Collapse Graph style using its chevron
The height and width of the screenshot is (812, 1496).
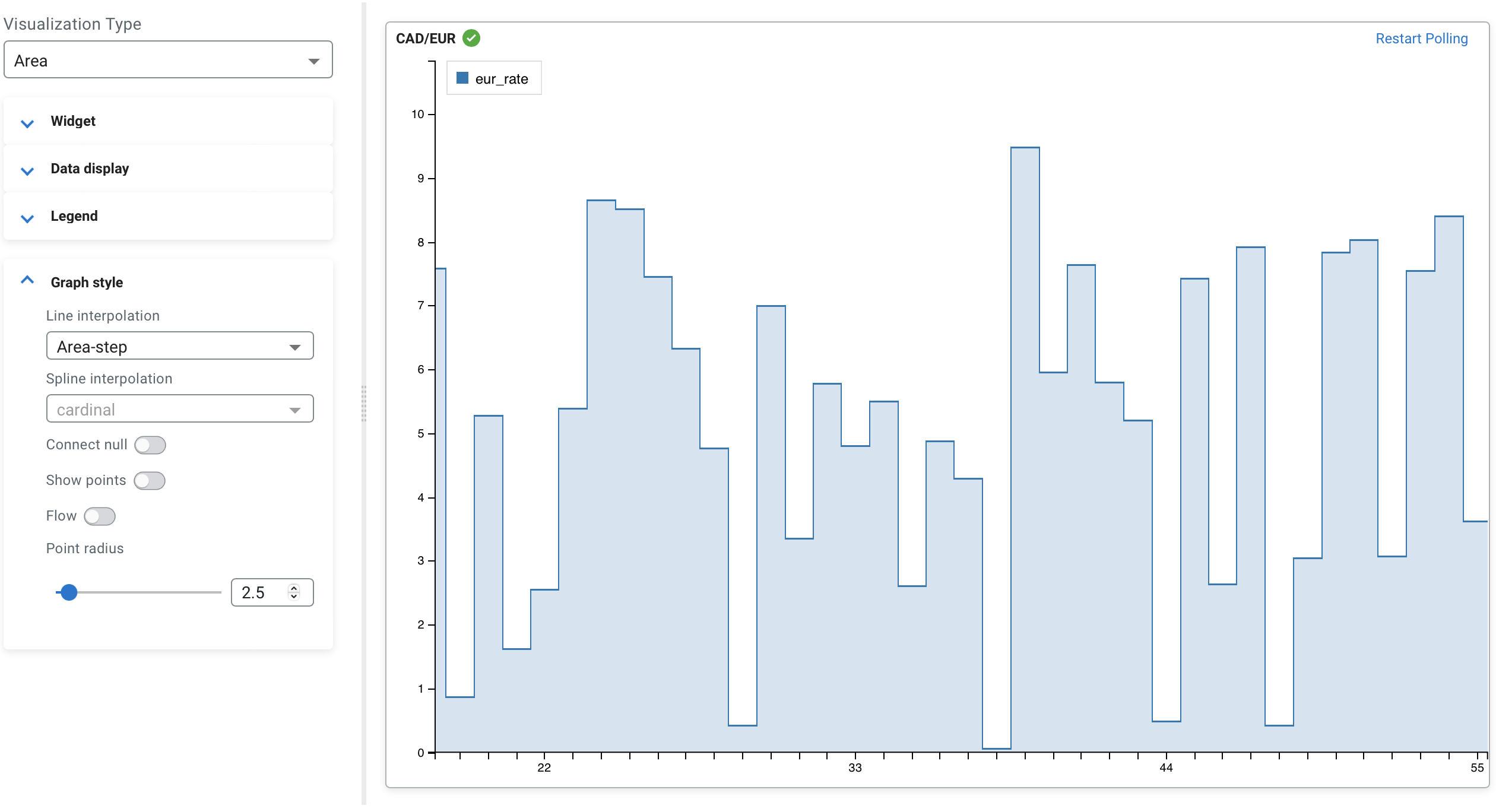27,280
